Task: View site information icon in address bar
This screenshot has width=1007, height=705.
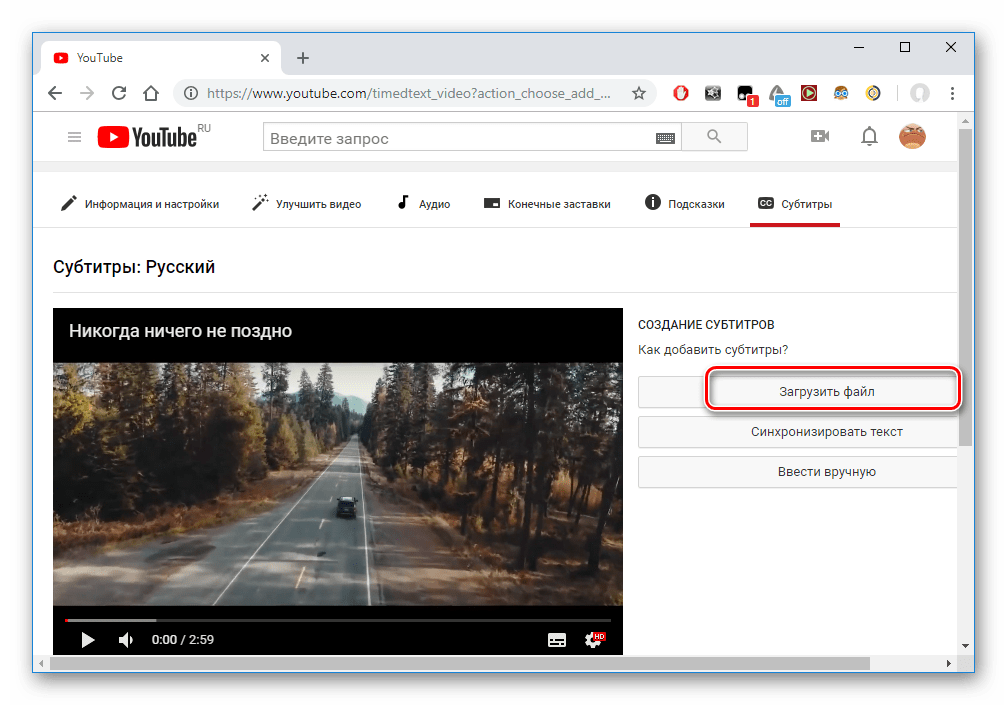Action: click(x=191, y=93)
